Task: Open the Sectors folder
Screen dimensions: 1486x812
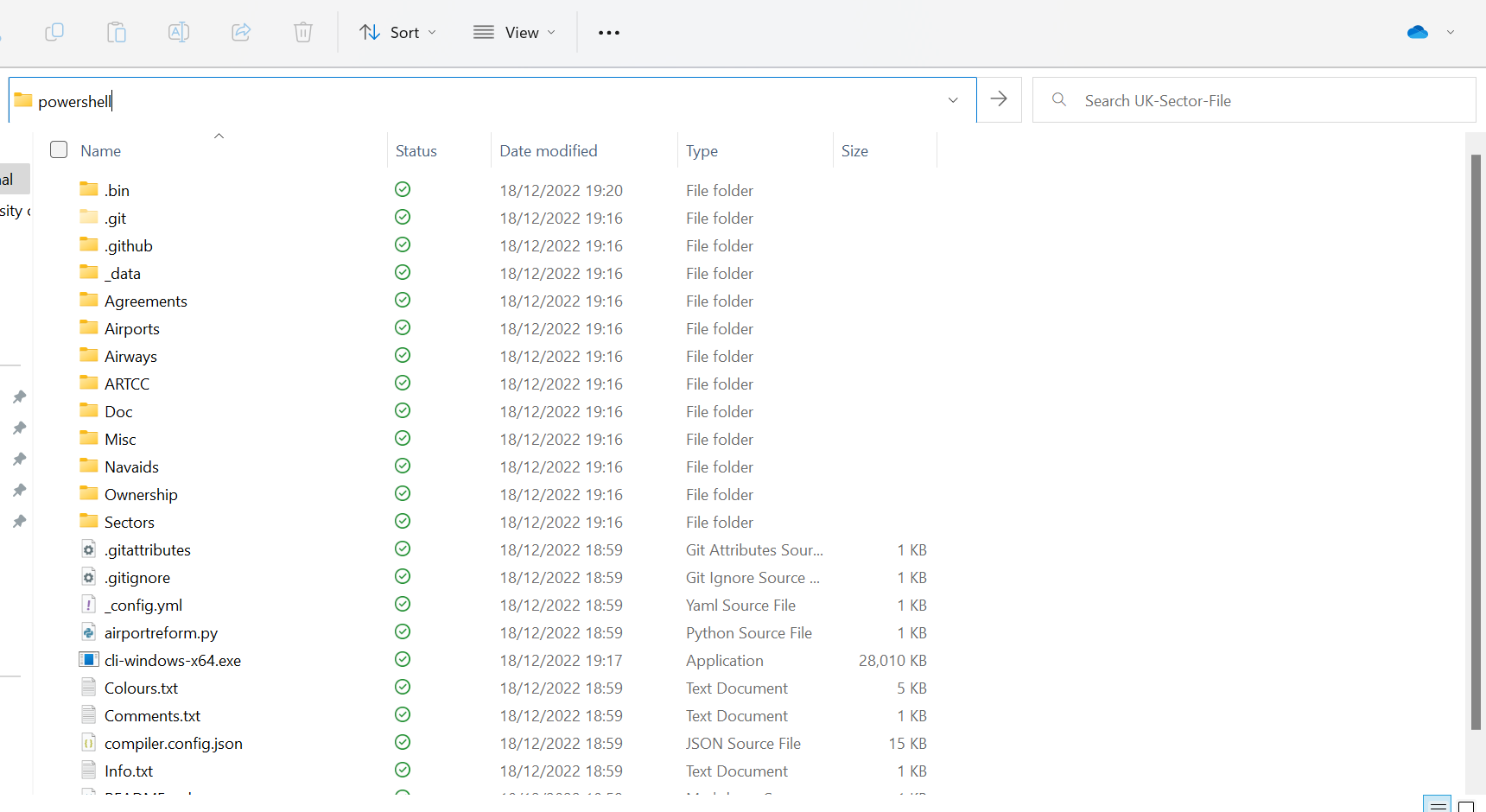Action: click(129, 522)
